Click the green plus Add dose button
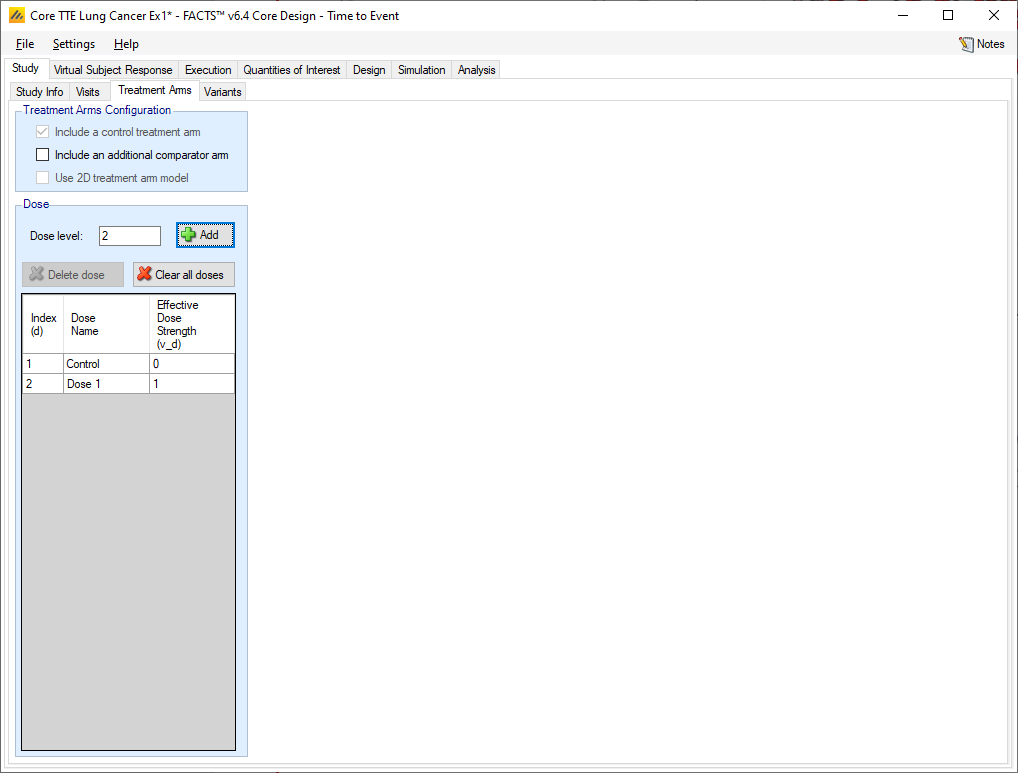 point(205,235)
